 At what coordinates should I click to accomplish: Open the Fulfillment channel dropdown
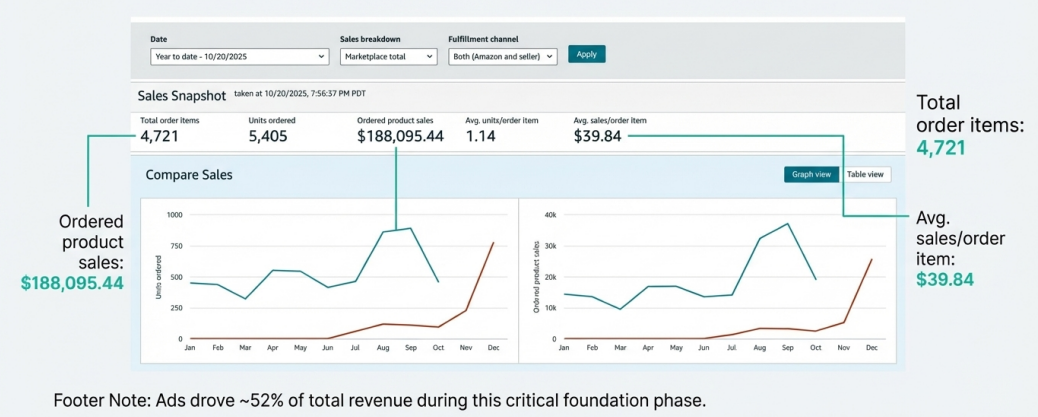click(502, 57)
